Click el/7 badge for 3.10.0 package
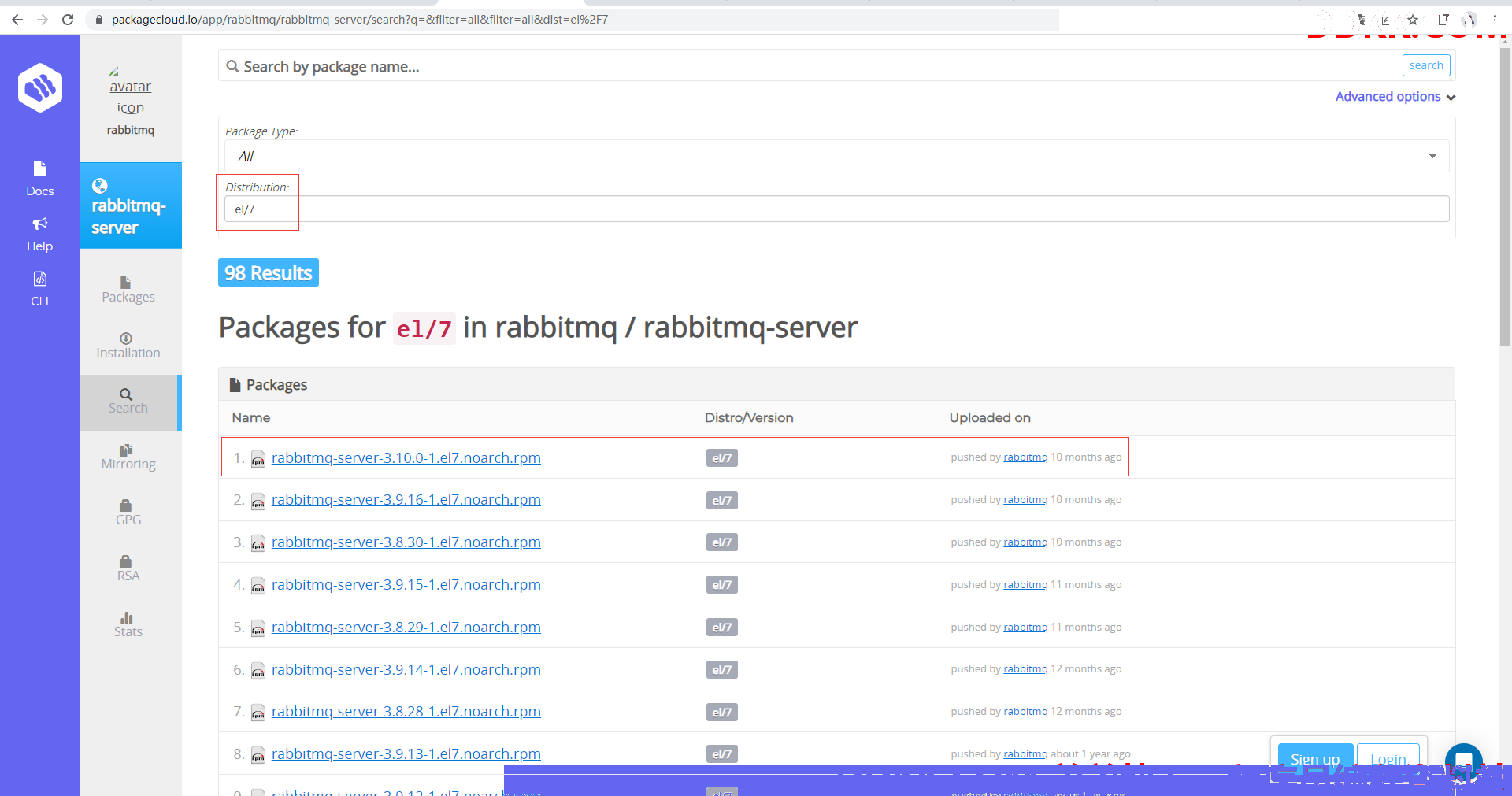1512x796 pixels. (x=722, y=458)
